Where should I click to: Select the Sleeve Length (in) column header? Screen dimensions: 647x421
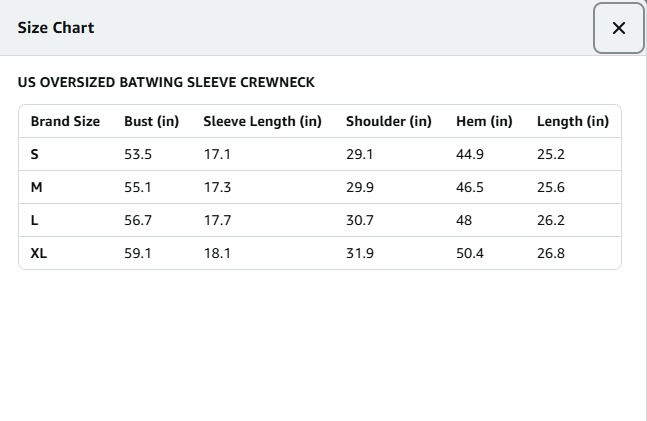[262, 121]
